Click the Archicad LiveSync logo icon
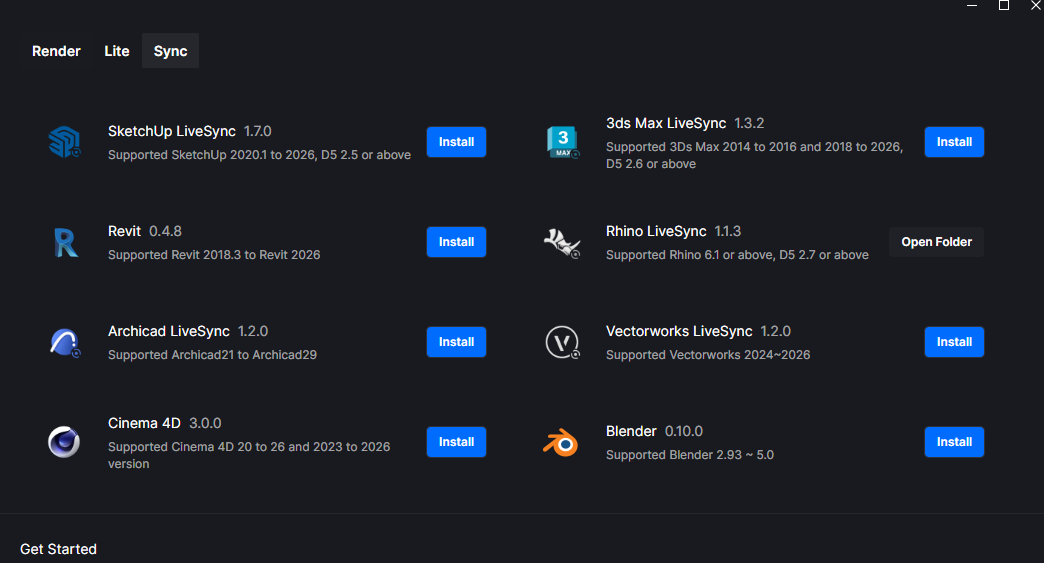Viewport: 1044px width, 563px height. (64, 342)
